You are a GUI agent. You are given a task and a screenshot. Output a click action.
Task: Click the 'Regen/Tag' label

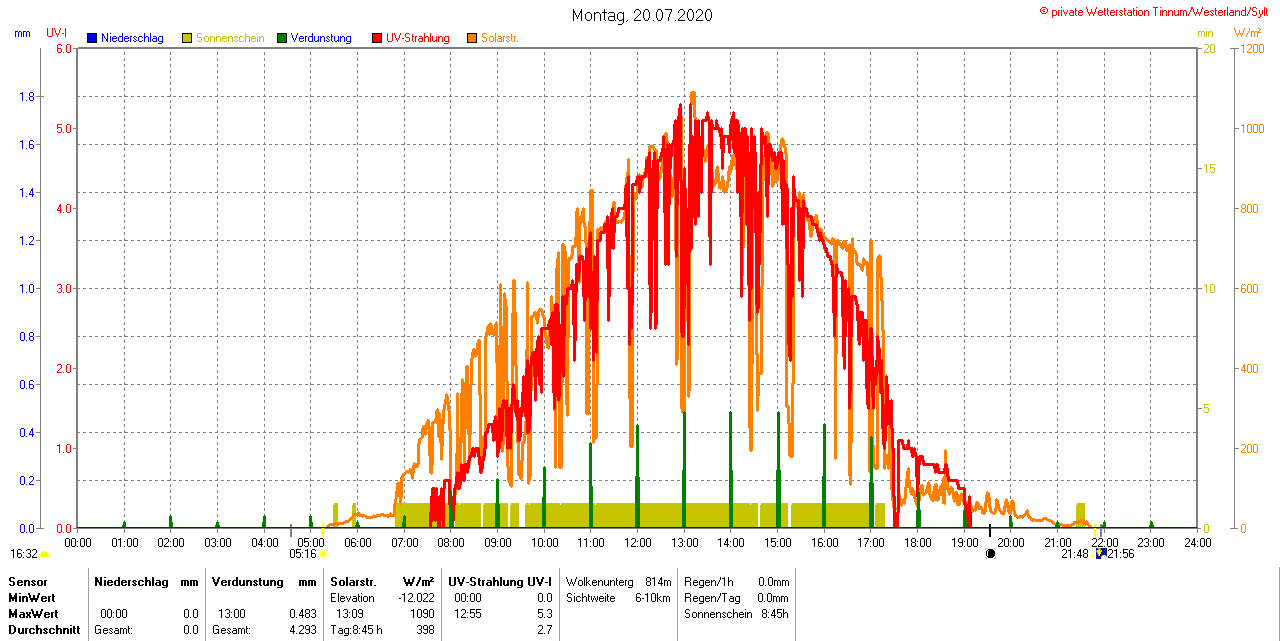pos(710,597)
